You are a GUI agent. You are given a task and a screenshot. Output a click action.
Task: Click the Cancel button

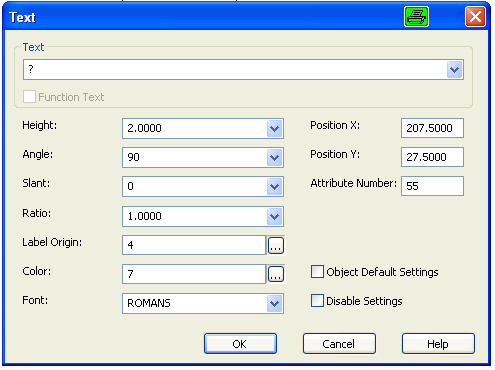pyautogui.click(x=339, y=344)
